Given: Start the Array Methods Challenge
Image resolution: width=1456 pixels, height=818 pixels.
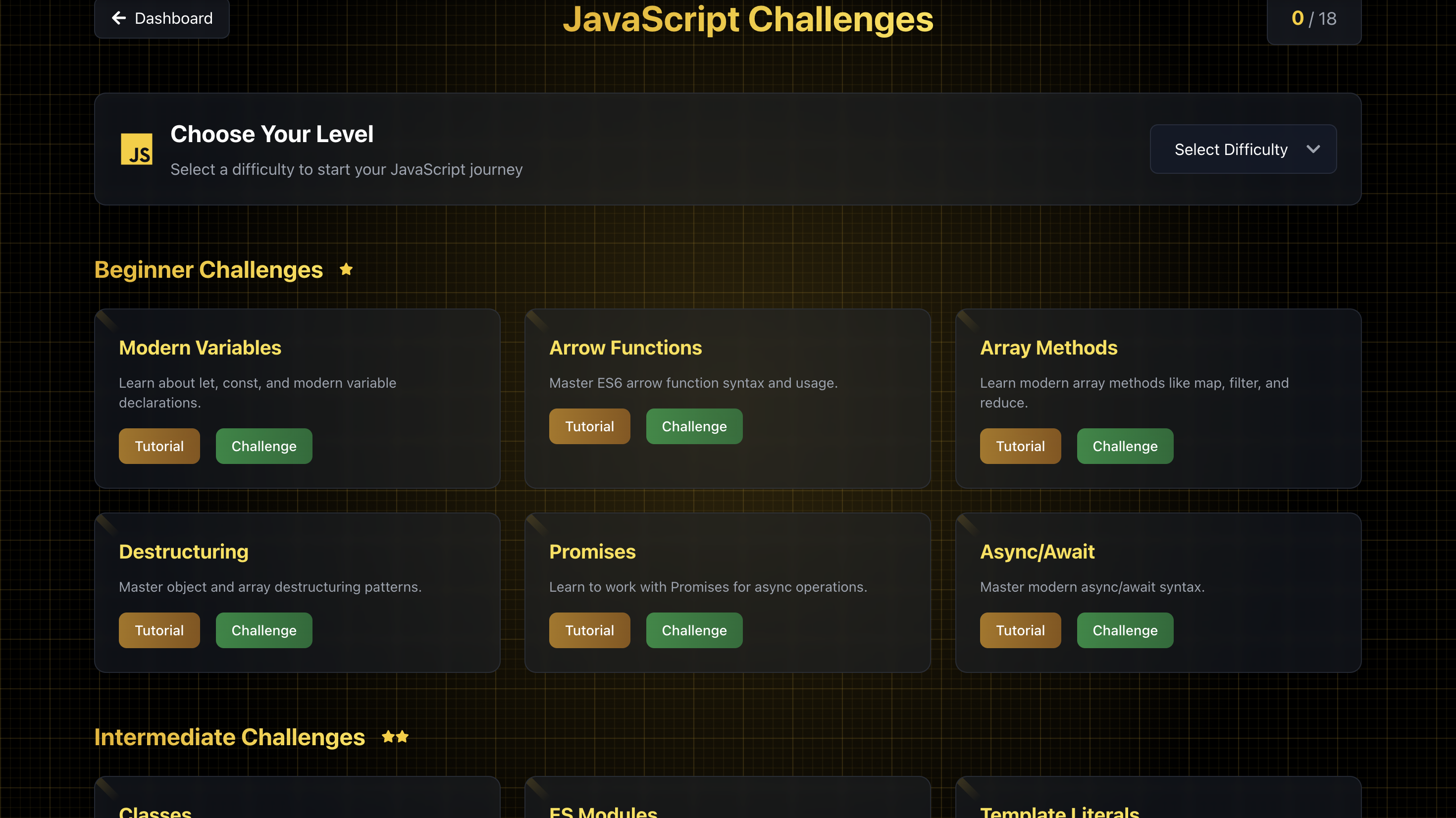Looking at the screenshot, I should [1124, 446].
